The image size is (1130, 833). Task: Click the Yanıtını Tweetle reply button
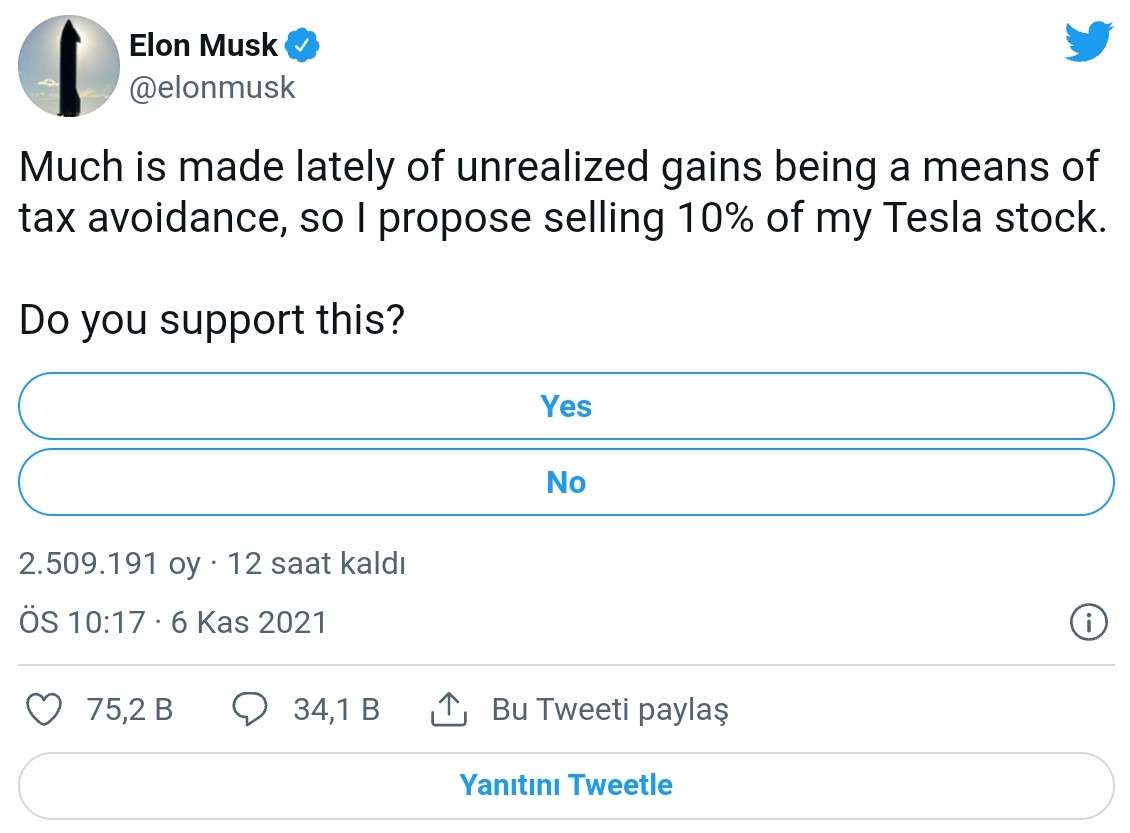pyautogui.click(x=566, y=786)
